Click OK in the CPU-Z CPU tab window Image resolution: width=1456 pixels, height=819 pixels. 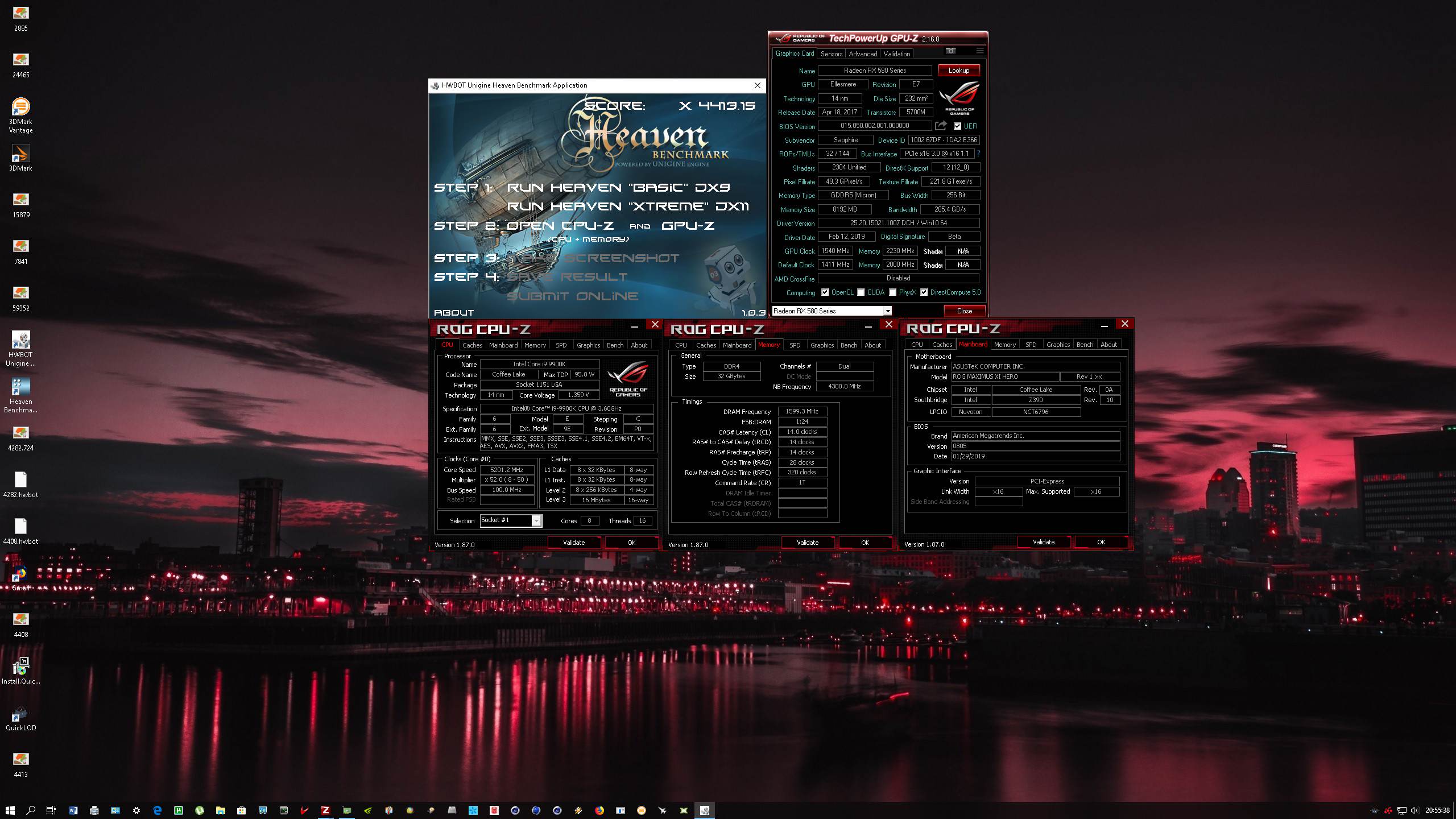(631, 543)
